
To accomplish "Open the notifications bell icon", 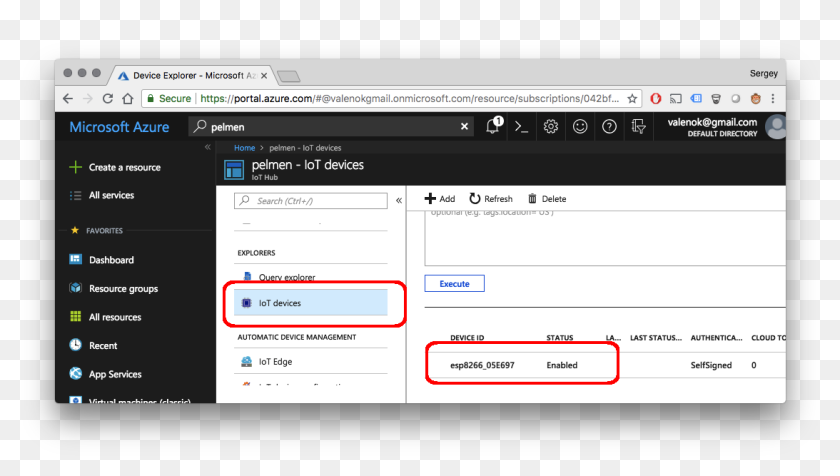I will 493,126.
